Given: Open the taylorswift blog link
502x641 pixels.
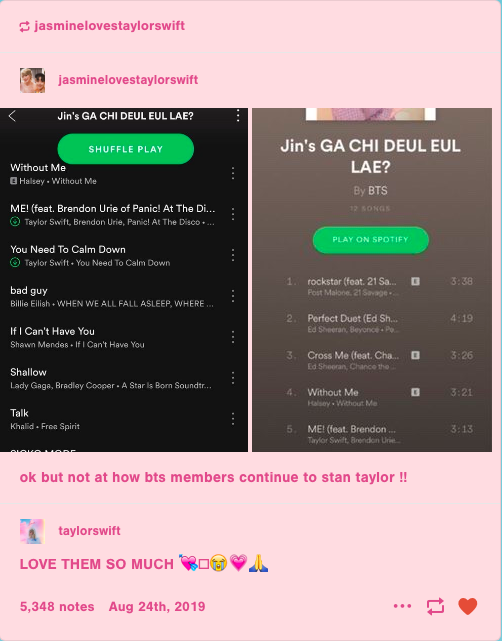Looking at the screenshot, I should point(89,531).
